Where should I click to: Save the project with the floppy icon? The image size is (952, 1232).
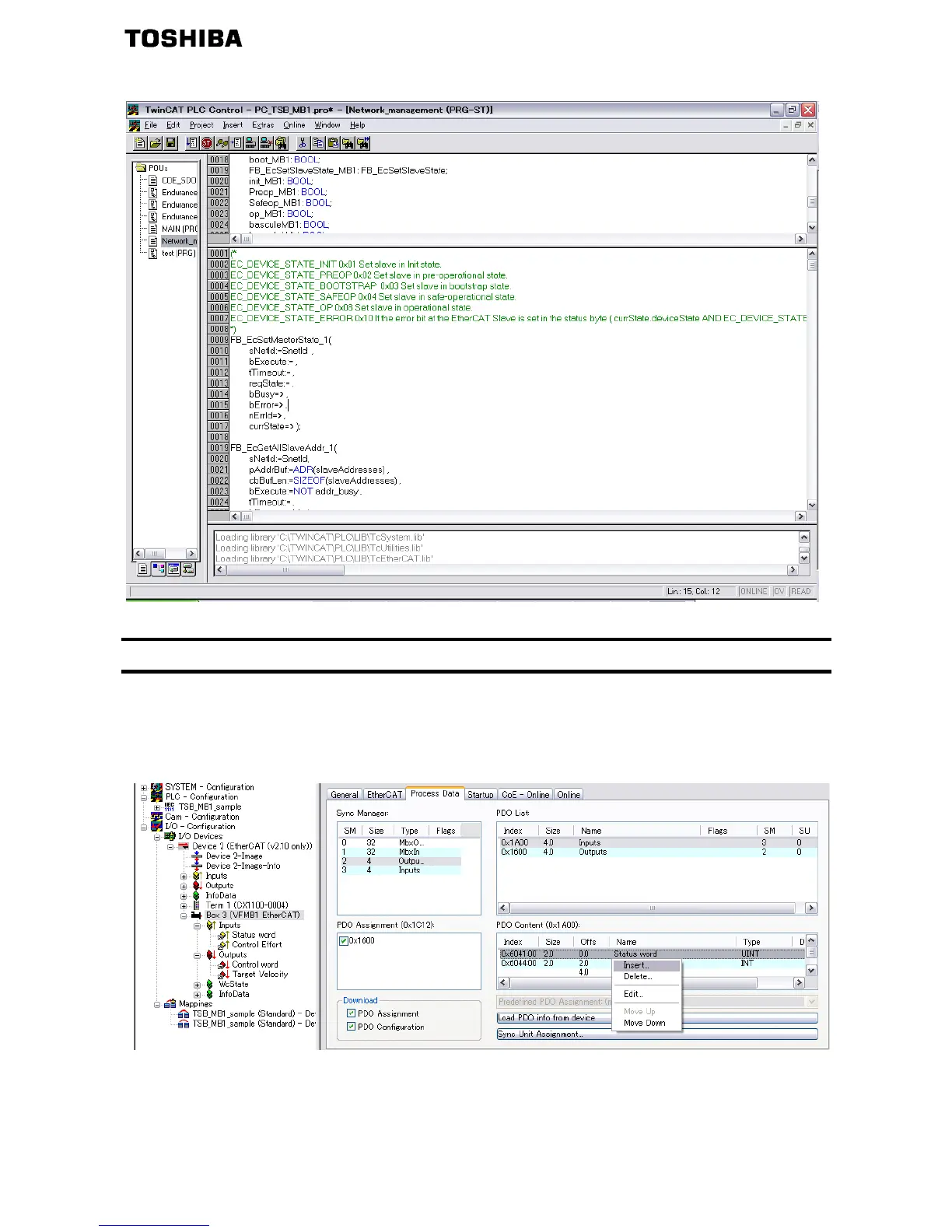point(171,143)
